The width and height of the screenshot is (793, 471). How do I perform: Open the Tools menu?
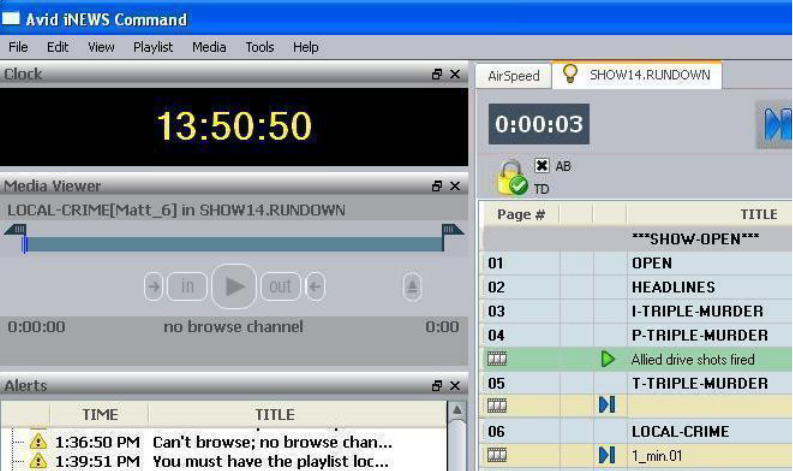pos(259,47)
